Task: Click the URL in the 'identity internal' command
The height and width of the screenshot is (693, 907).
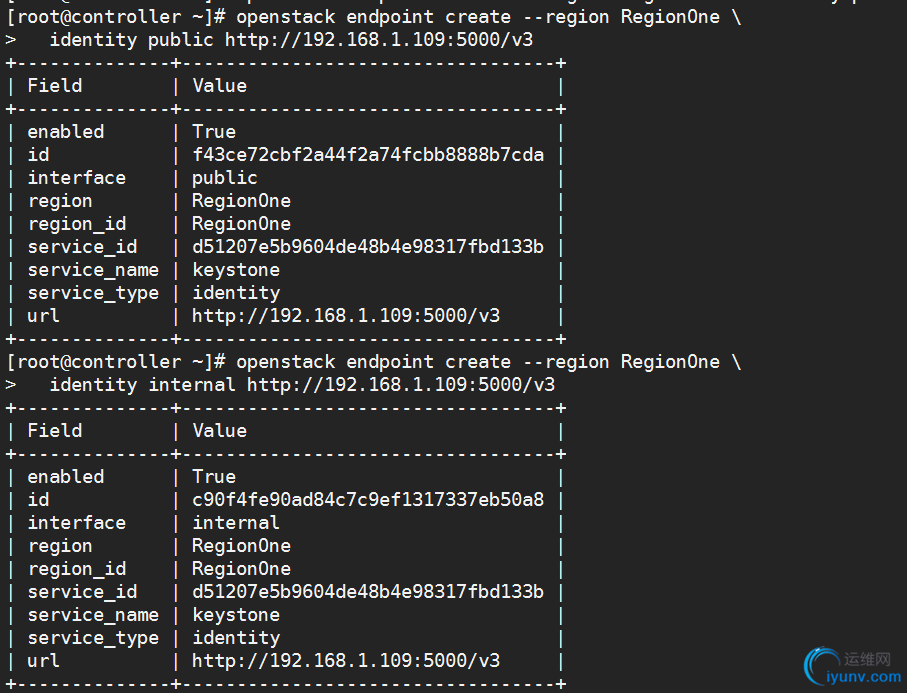Action: click(401, 385)
